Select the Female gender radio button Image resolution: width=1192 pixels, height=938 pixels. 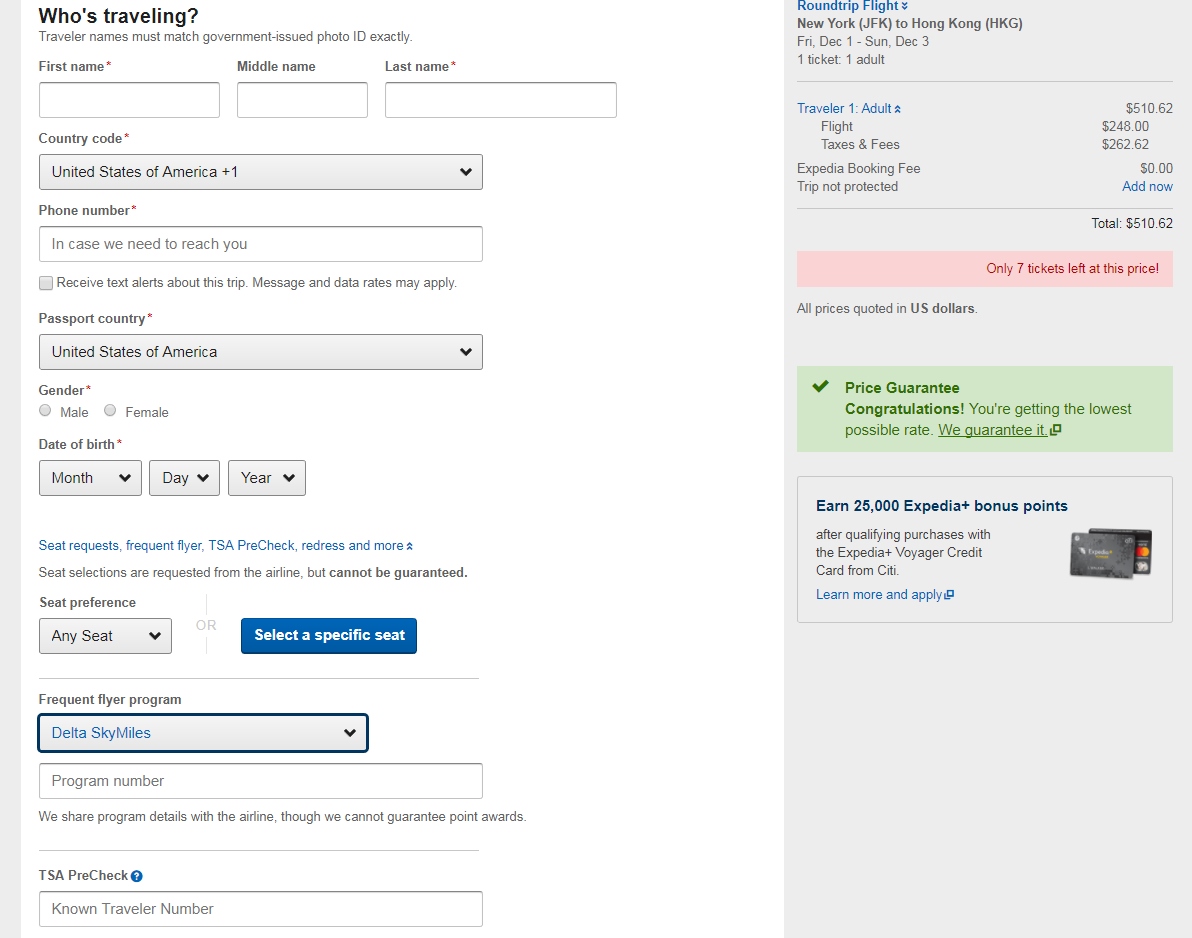110,411
